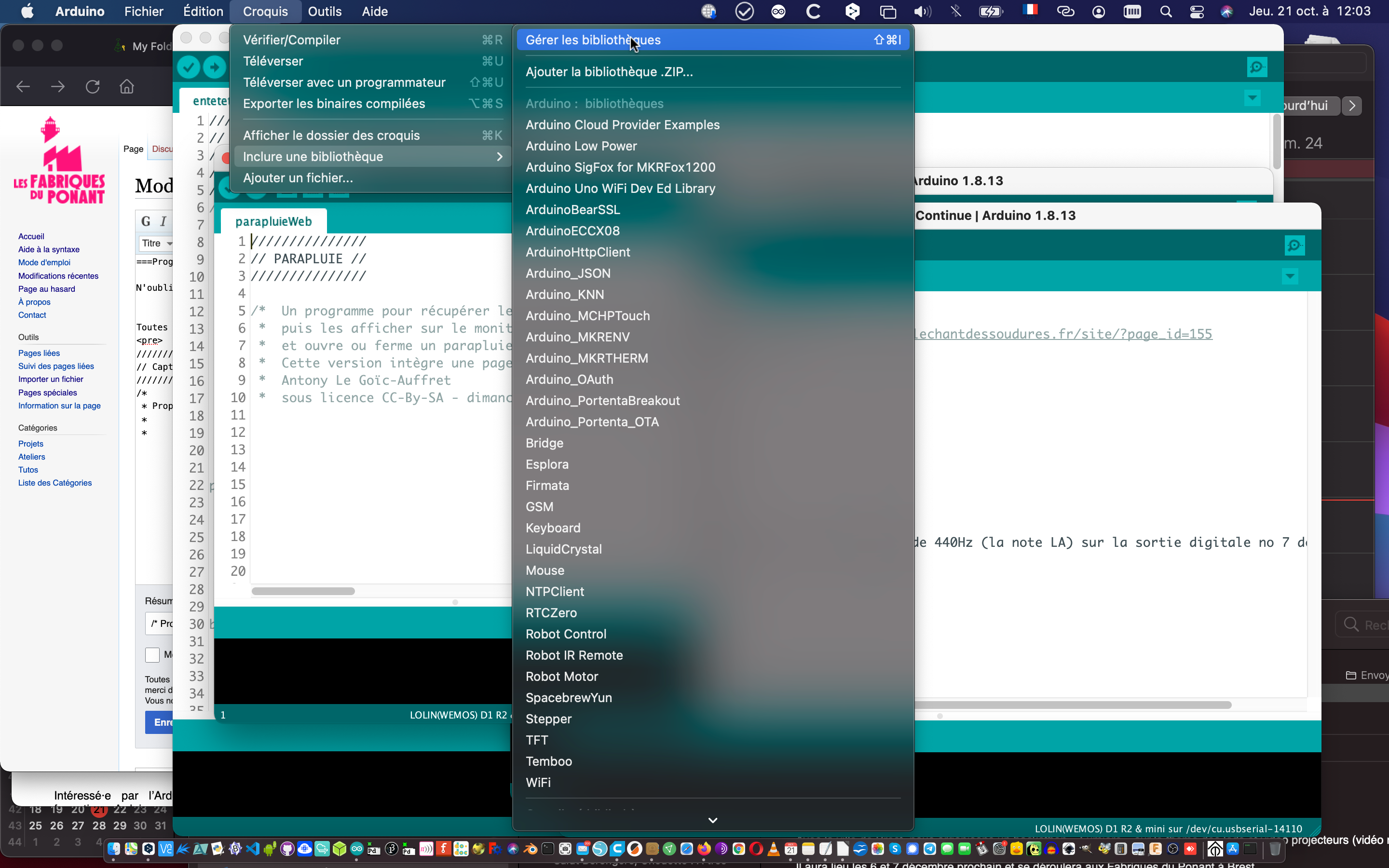Click the Spotlight search menu bar icon

click(1166, 12)
